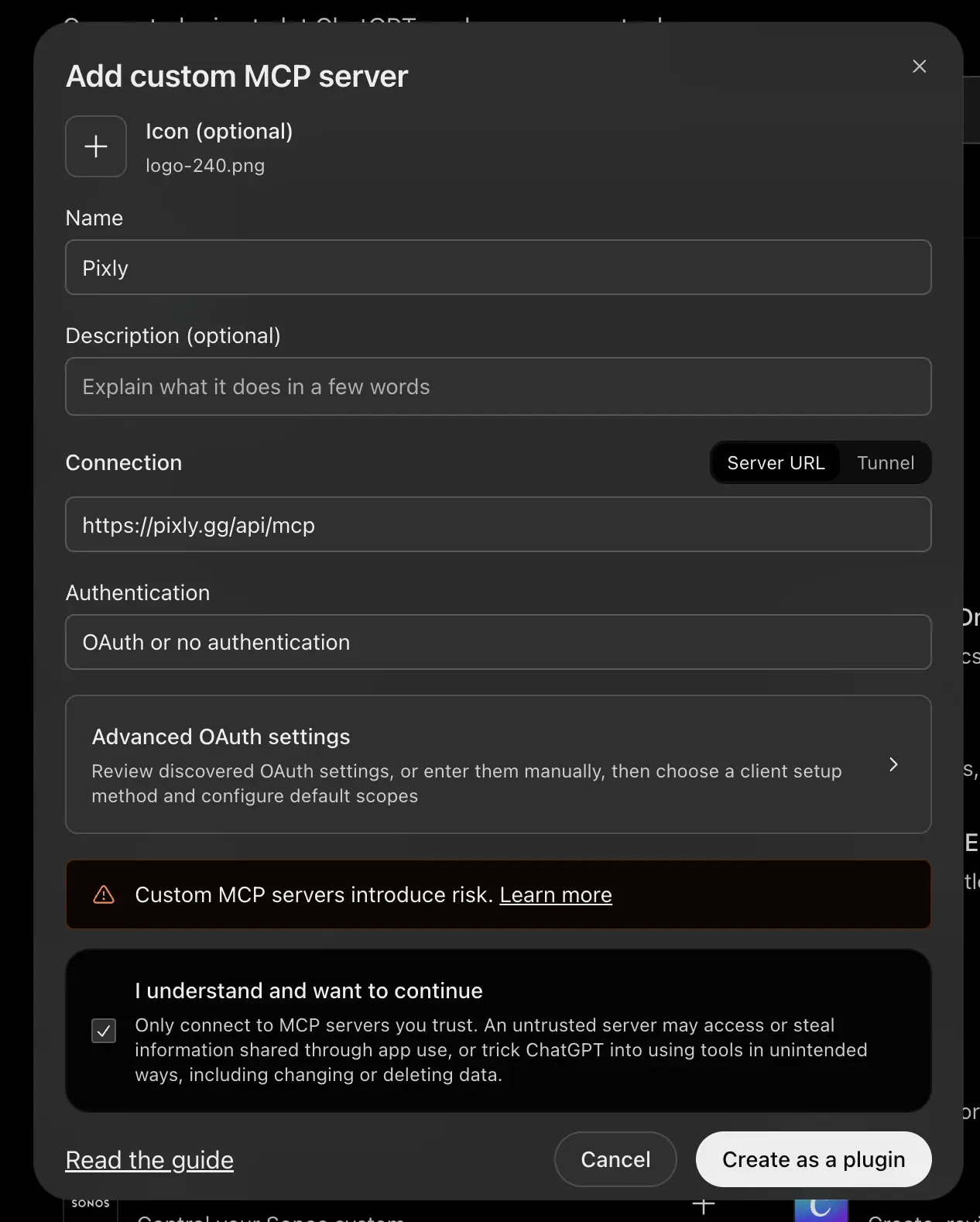The height and width of the screenshot is (1222, 980).
Task: Click the Custom MCP servers introduce risk text
Action: tap(314, 894)
